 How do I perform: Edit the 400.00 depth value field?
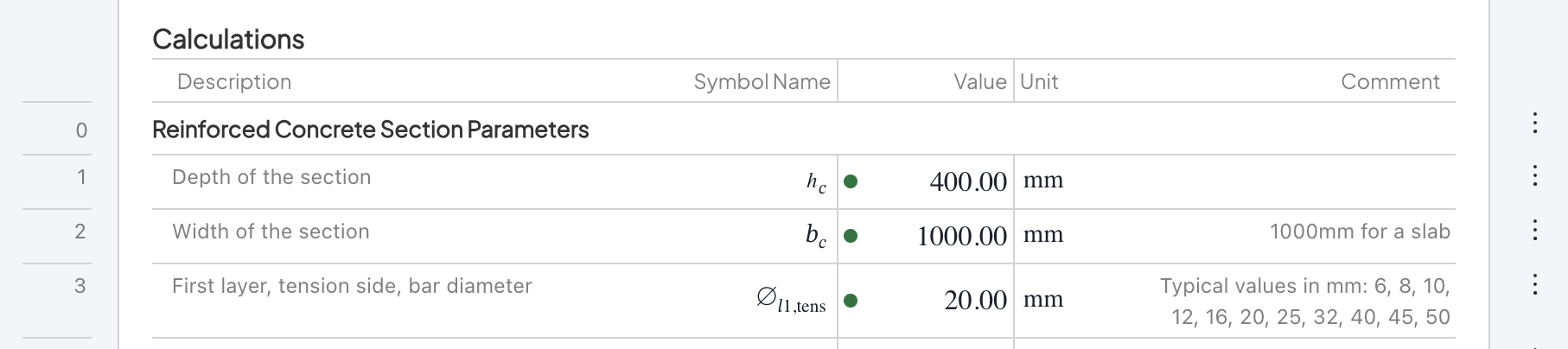(x=967, y=181)
